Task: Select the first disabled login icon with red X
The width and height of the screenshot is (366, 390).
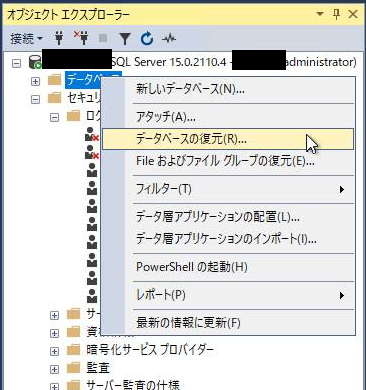Action: pos(92,135)
